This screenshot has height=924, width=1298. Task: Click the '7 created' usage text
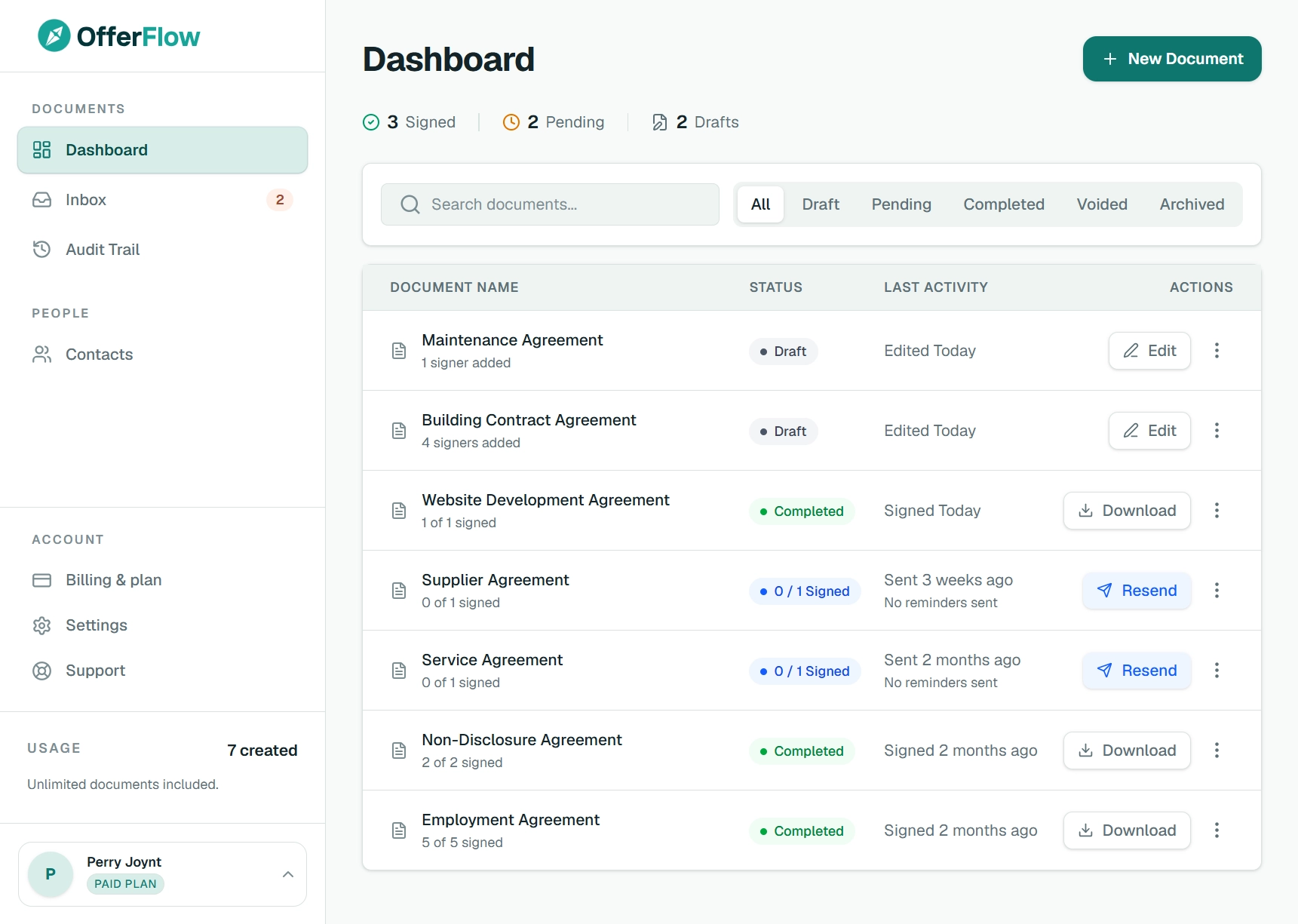click(x=262, y=751)
